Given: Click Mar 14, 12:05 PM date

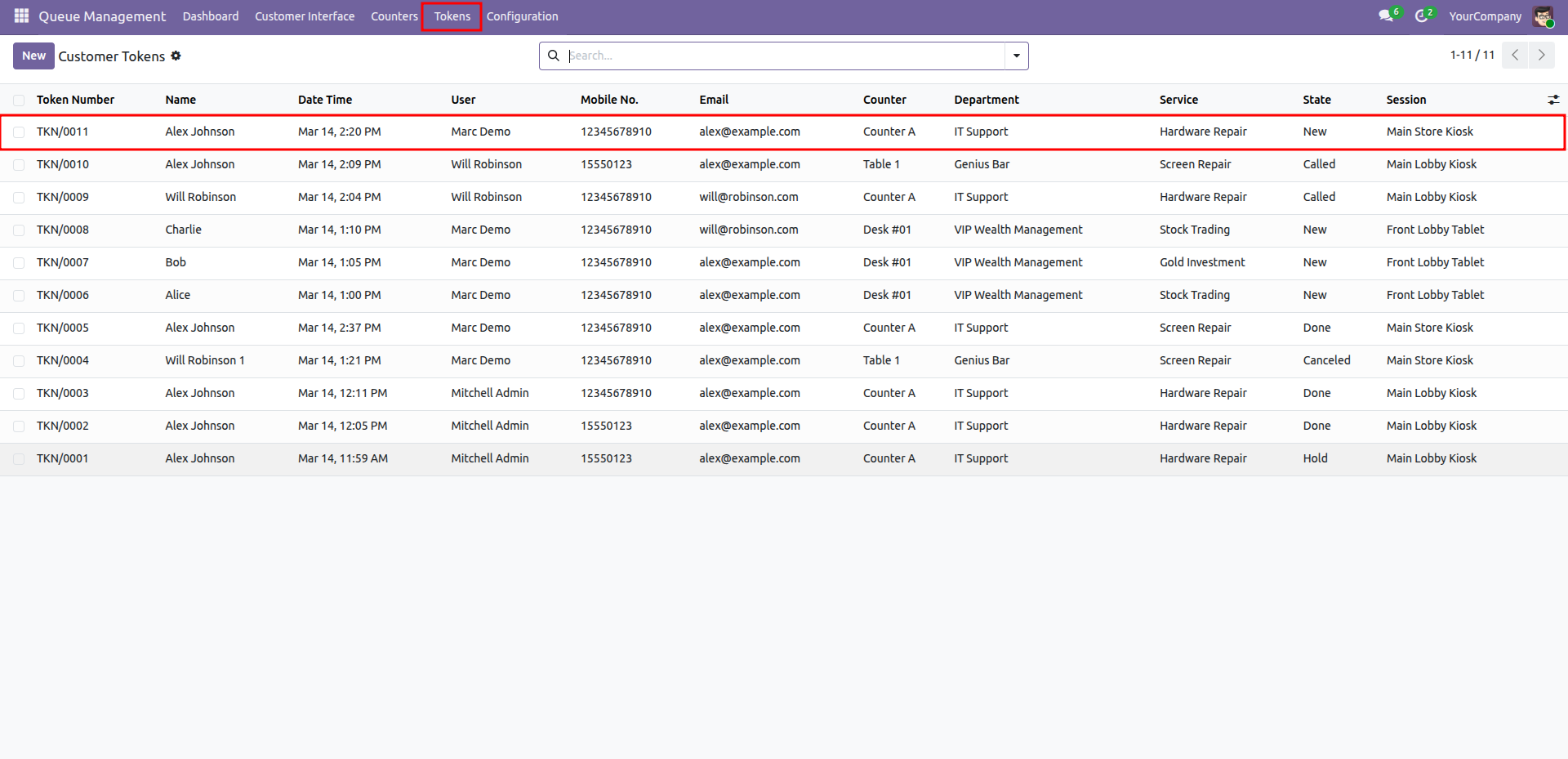Looking at the screenshot, I should (x=343, y=426).
